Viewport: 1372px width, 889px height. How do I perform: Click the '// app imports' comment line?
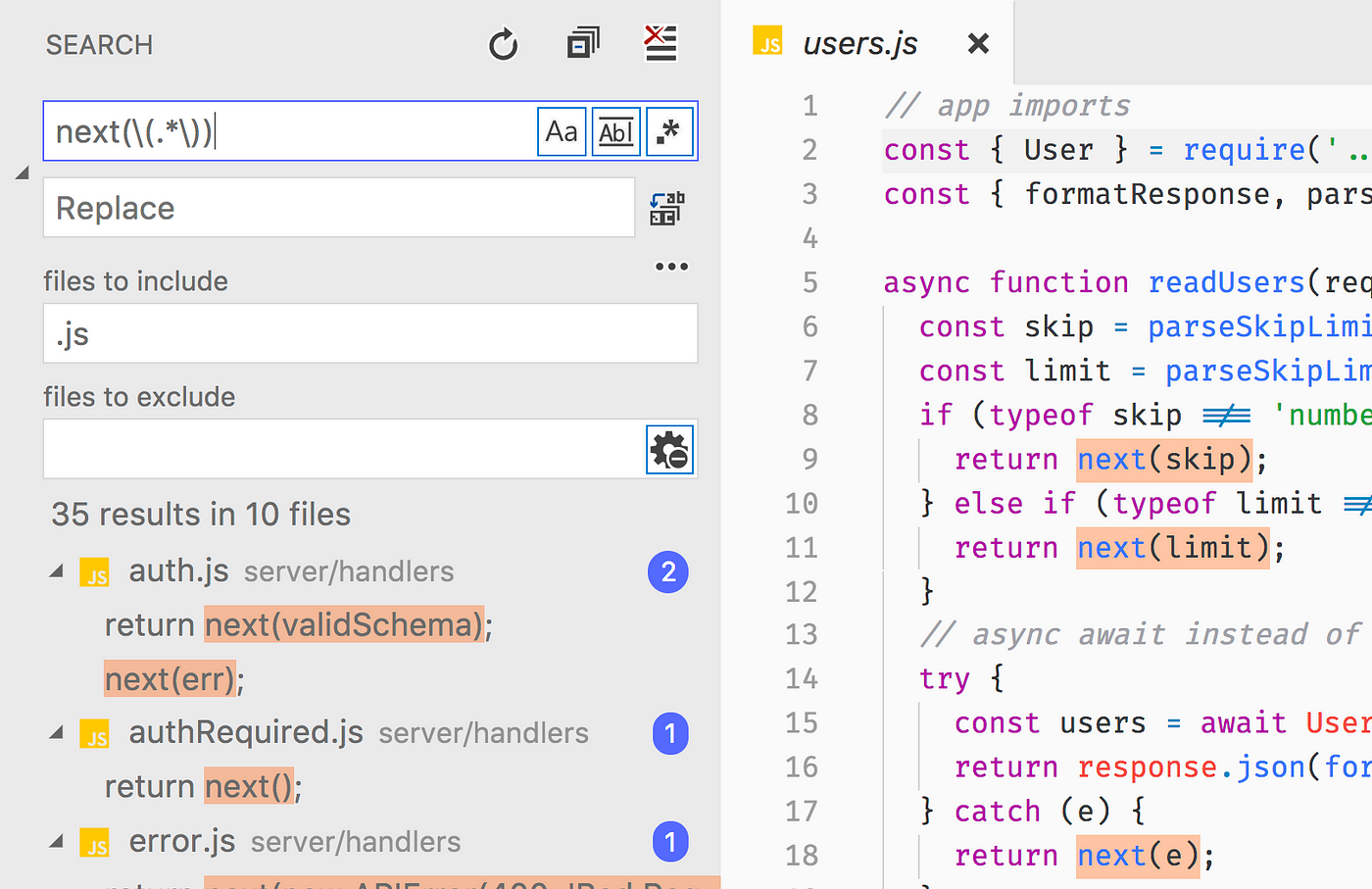click(x=1006, y=106)
